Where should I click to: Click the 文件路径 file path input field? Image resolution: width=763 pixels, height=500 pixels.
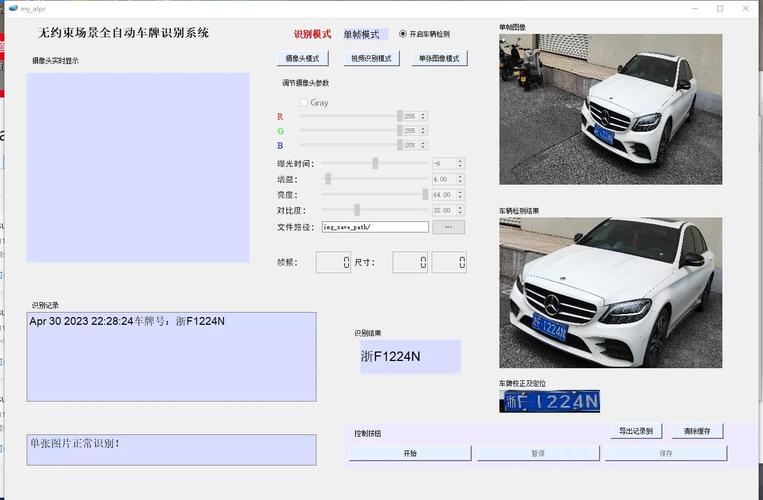click(x=375, y=227)
